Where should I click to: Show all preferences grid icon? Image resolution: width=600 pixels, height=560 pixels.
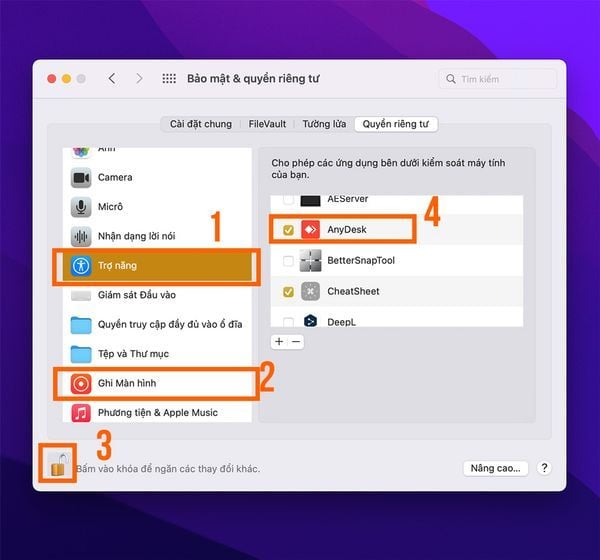pos(169,79)
